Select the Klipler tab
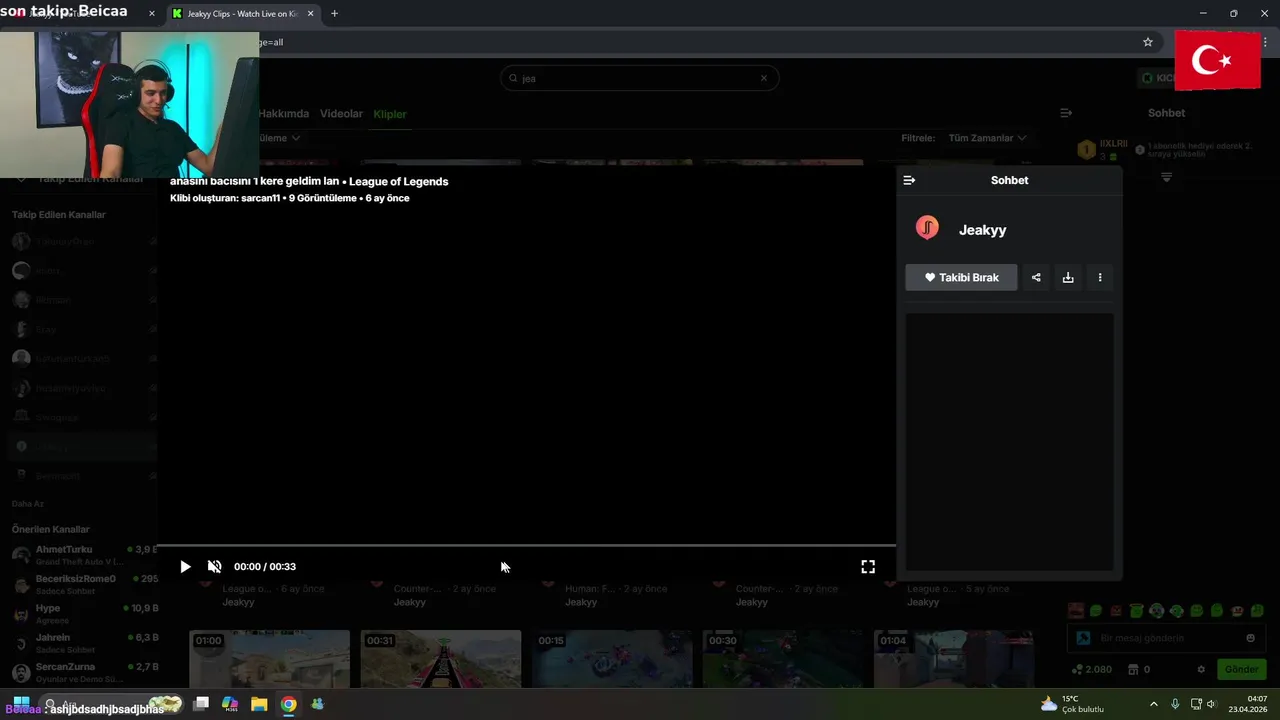The width and height of the screenshot is (1280, 720). (x=390, y=114)
